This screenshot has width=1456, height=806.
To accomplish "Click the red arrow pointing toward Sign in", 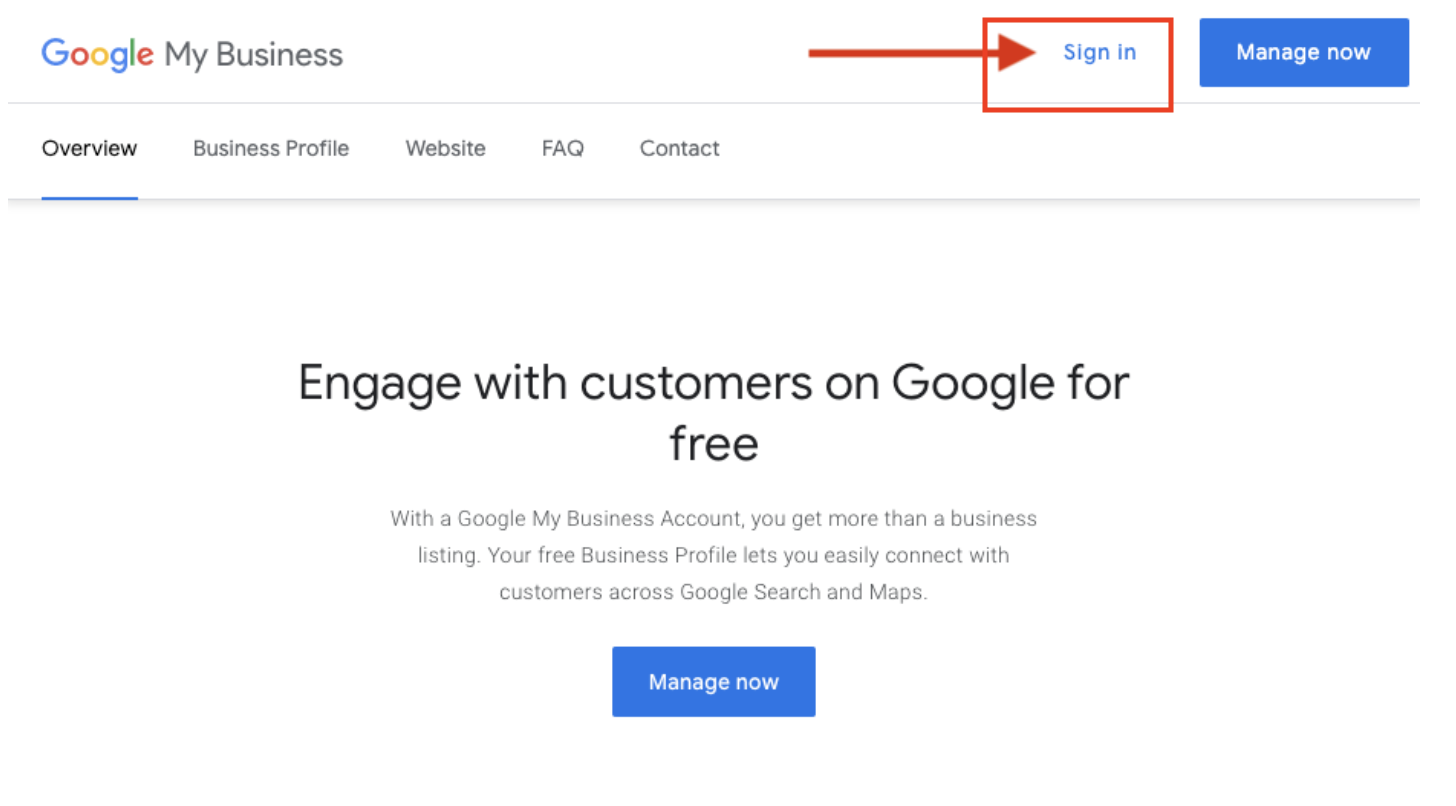I will (921, 53).
